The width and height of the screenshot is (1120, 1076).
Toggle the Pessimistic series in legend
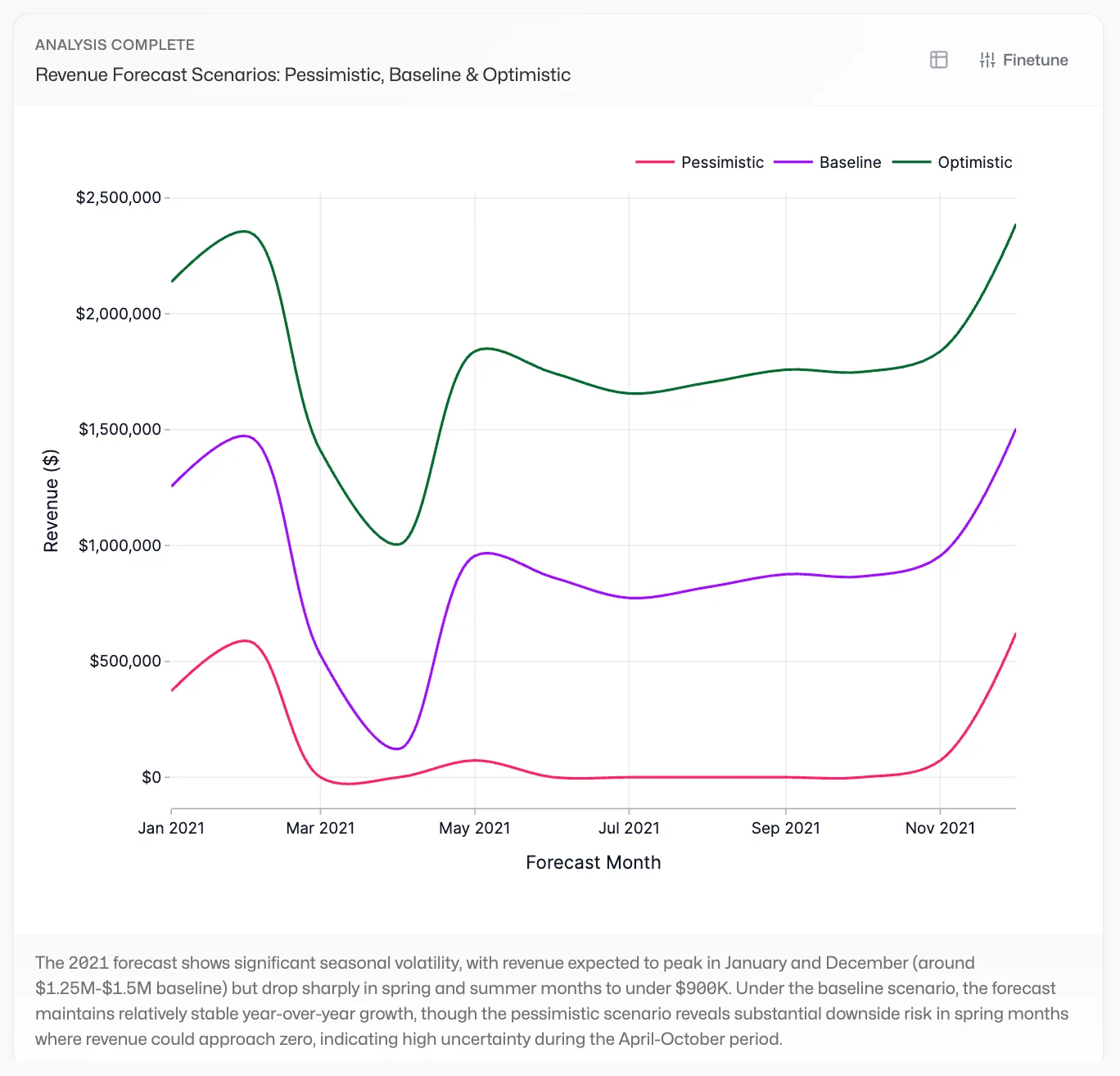pyautogui.click(x=721, y=162)
